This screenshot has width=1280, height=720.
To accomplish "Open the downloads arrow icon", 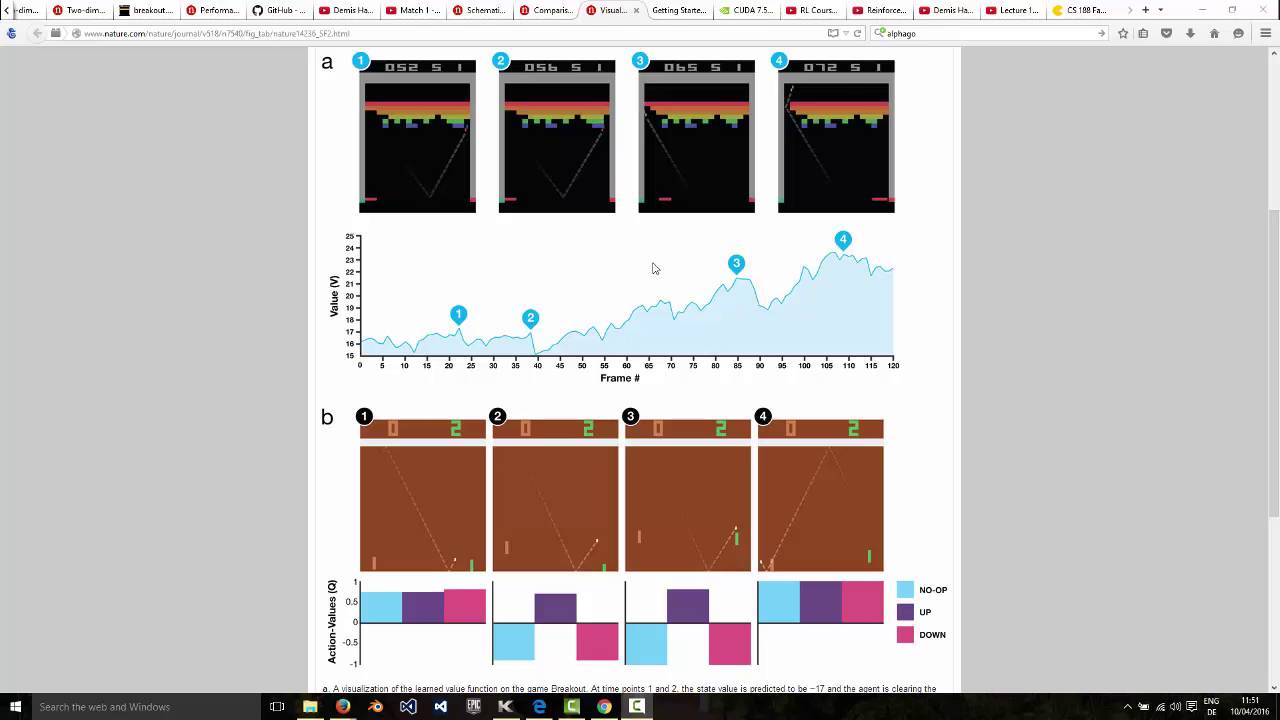I will pyautogui.click(x=1190, y=33).
